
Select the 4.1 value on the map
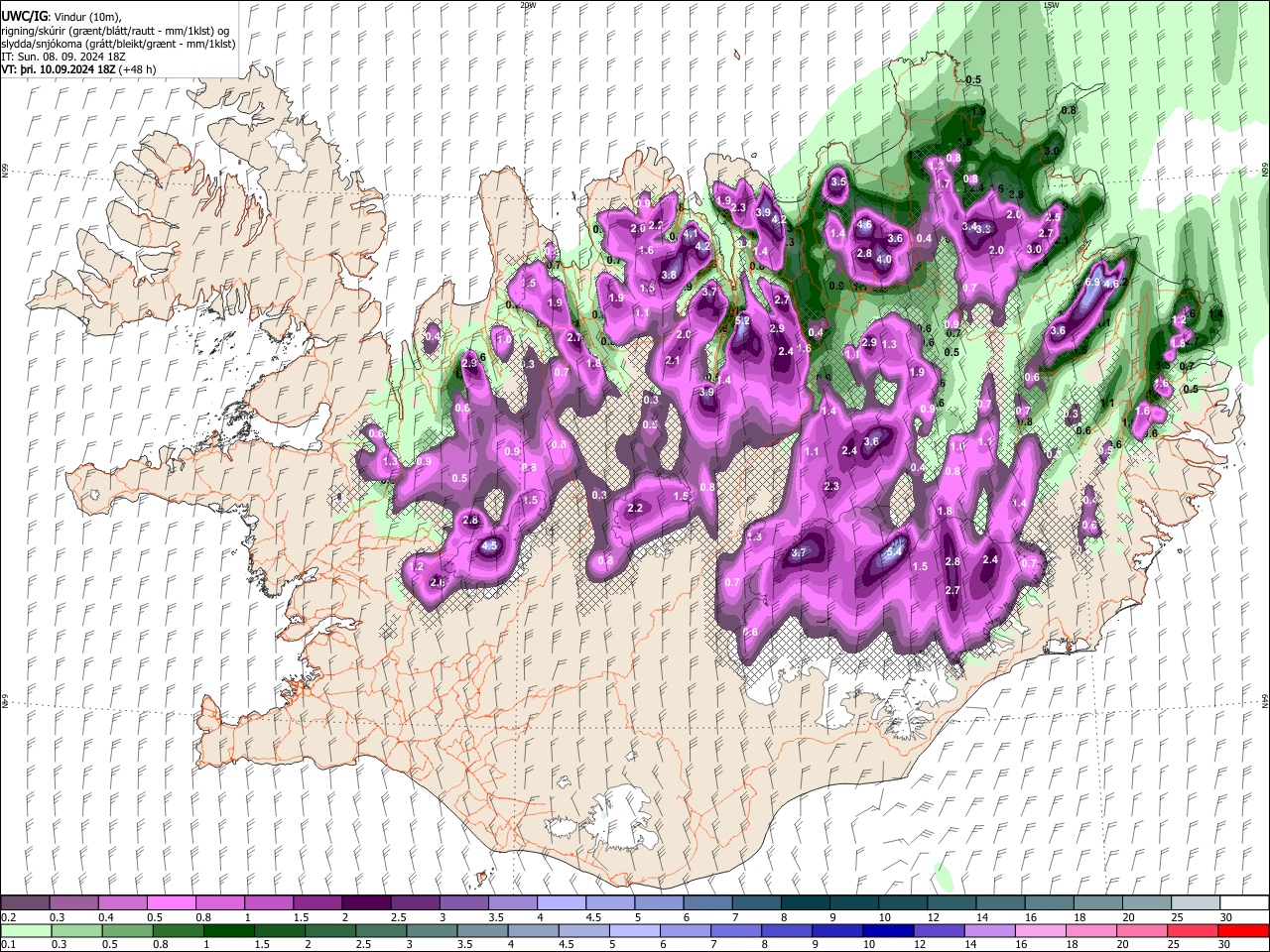pos(690,235)
